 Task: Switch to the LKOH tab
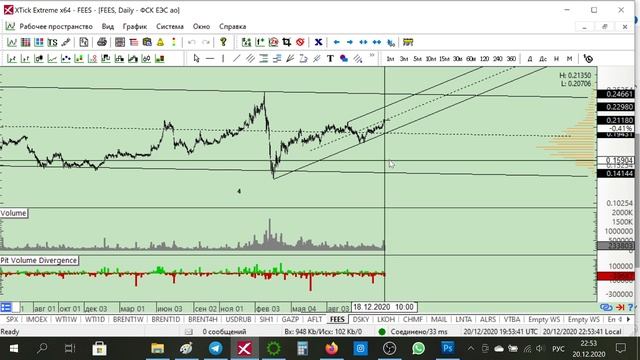coord(386,319)
